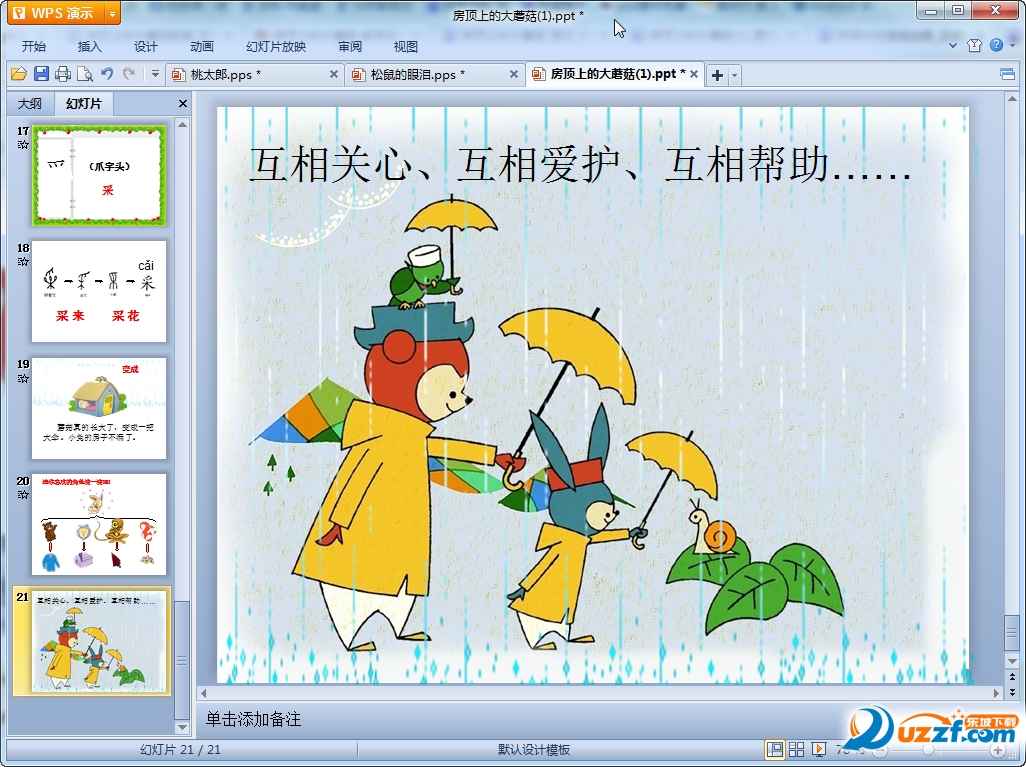Switch to normal view in status bar
Image resolution: width=1026 pixels, height=767 pixels.
(775, 749)
